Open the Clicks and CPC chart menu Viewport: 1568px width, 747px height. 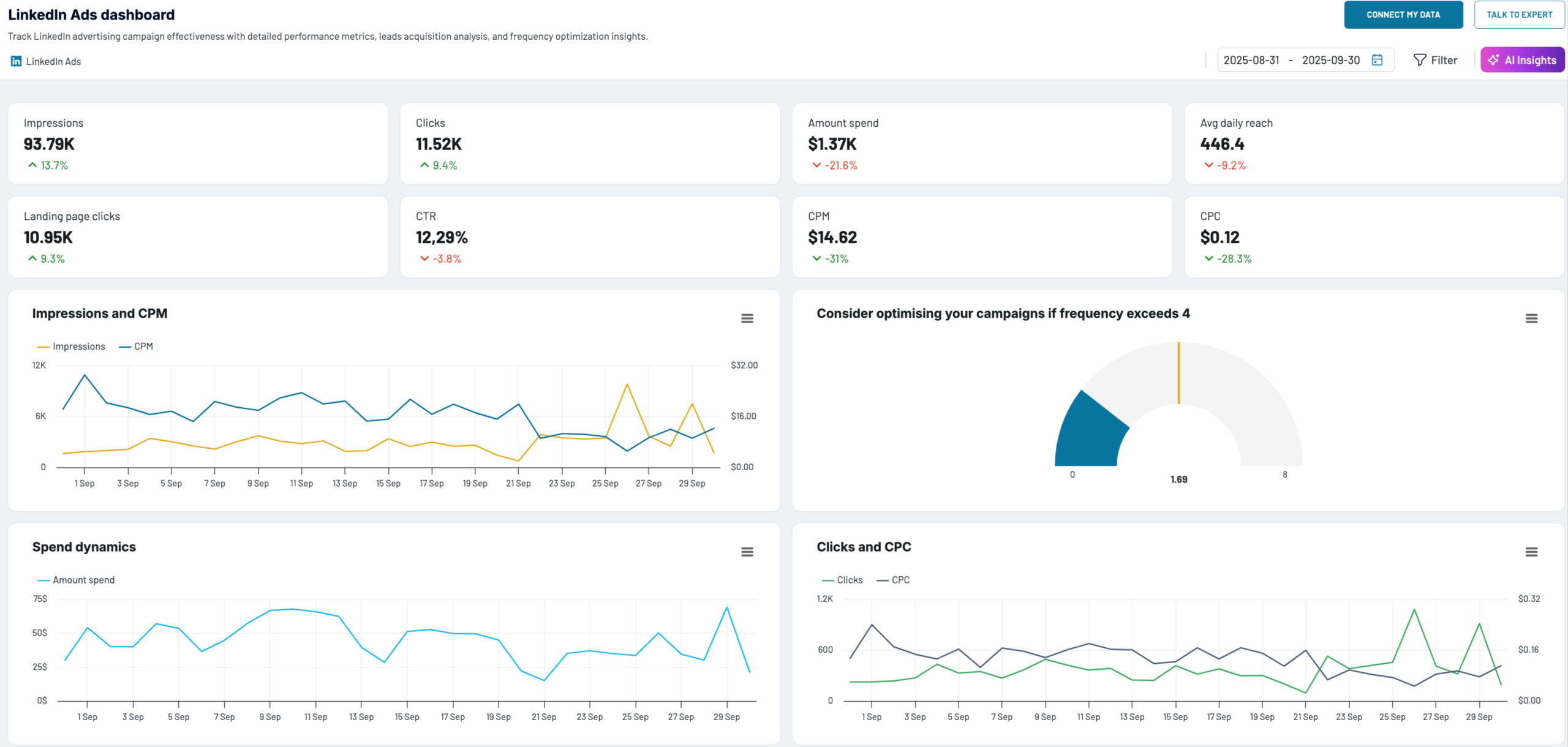coord(1531,552)
